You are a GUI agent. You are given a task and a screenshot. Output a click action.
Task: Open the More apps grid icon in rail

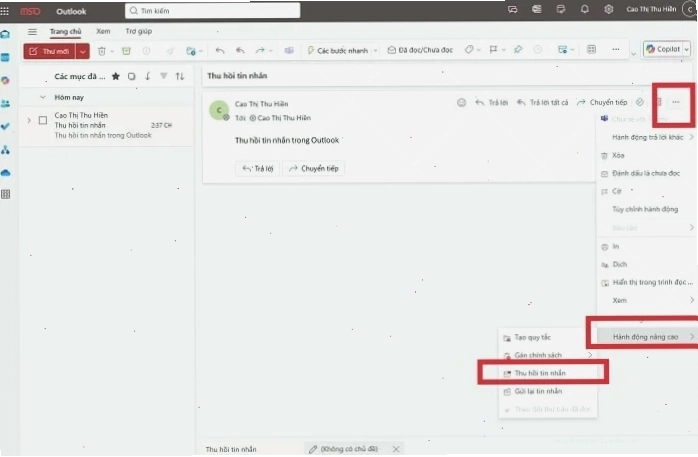5,194
